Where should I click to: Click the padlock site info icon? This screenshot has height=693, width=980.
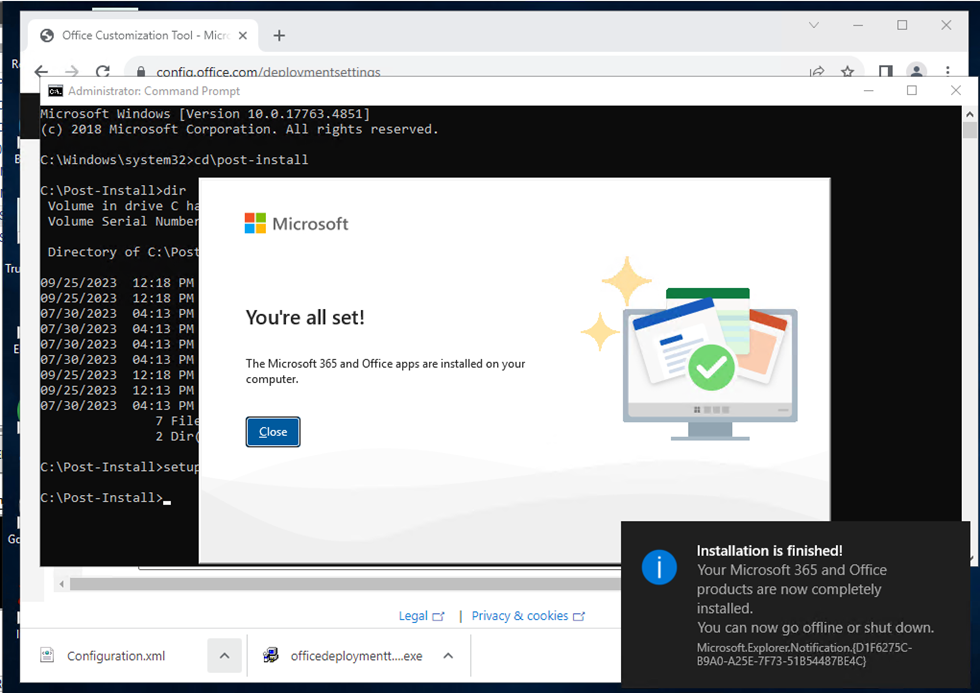[x=141, y=72]
